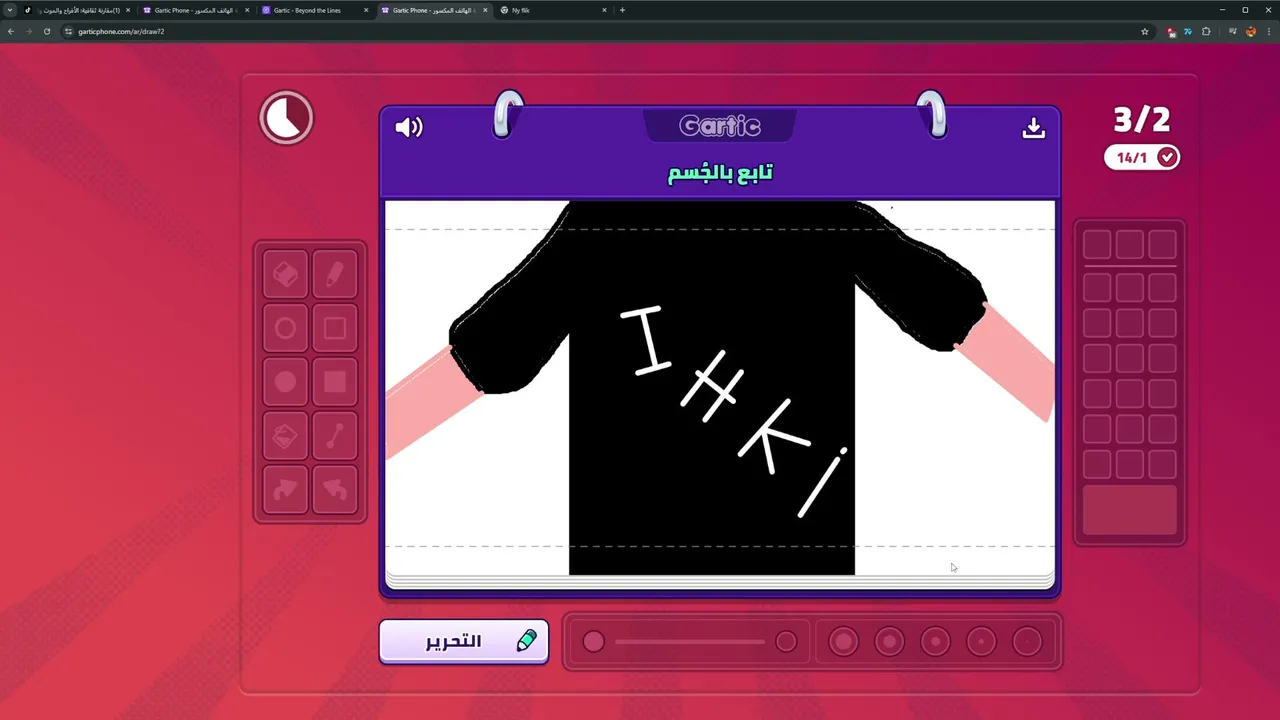Click the التحرير edit button
Image resolution: width=1280 pixels, height=720 pixels.
464,642
